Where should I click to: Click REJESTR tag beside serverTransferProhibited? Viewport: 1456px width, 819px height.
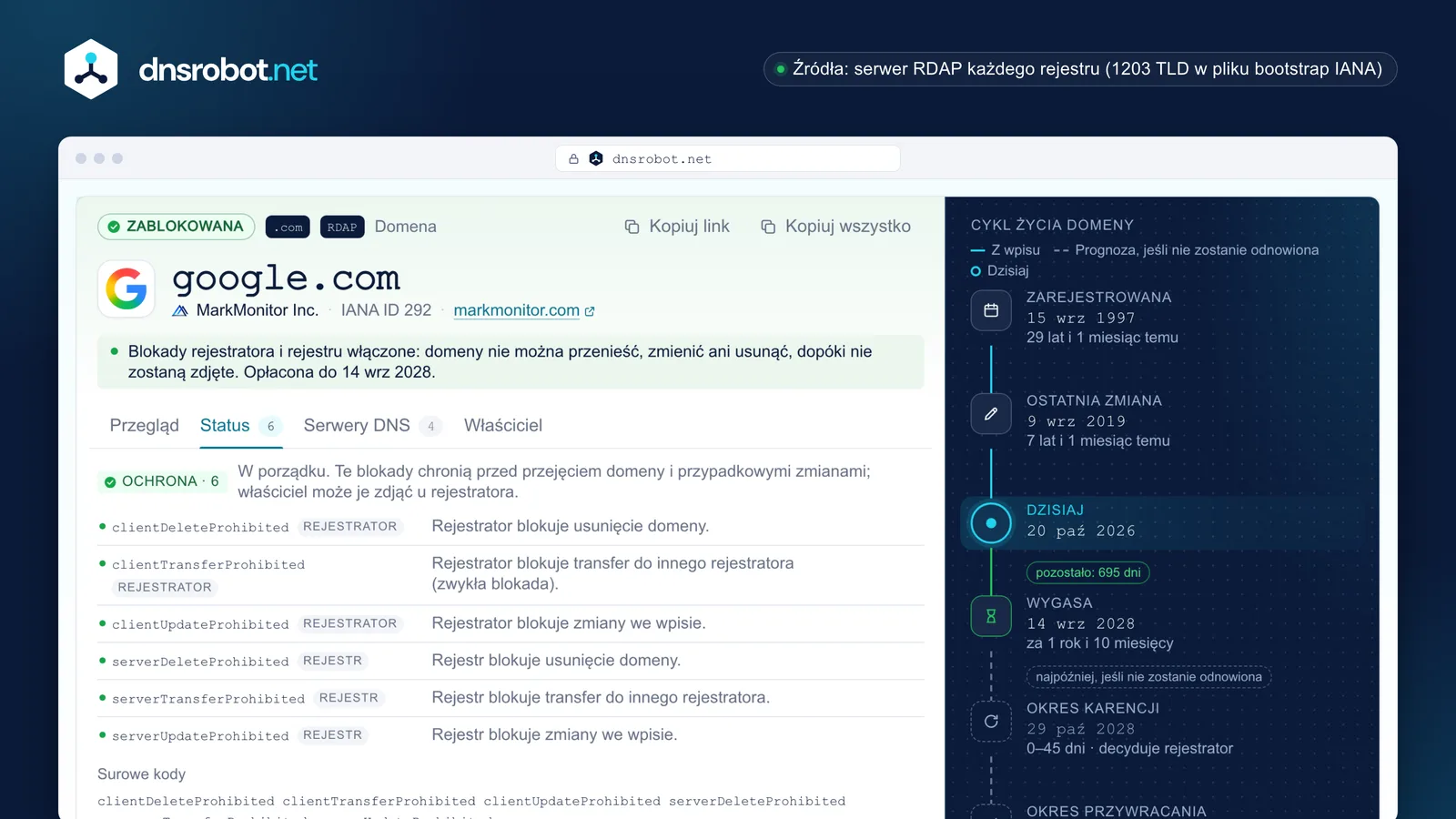[349, 698]
